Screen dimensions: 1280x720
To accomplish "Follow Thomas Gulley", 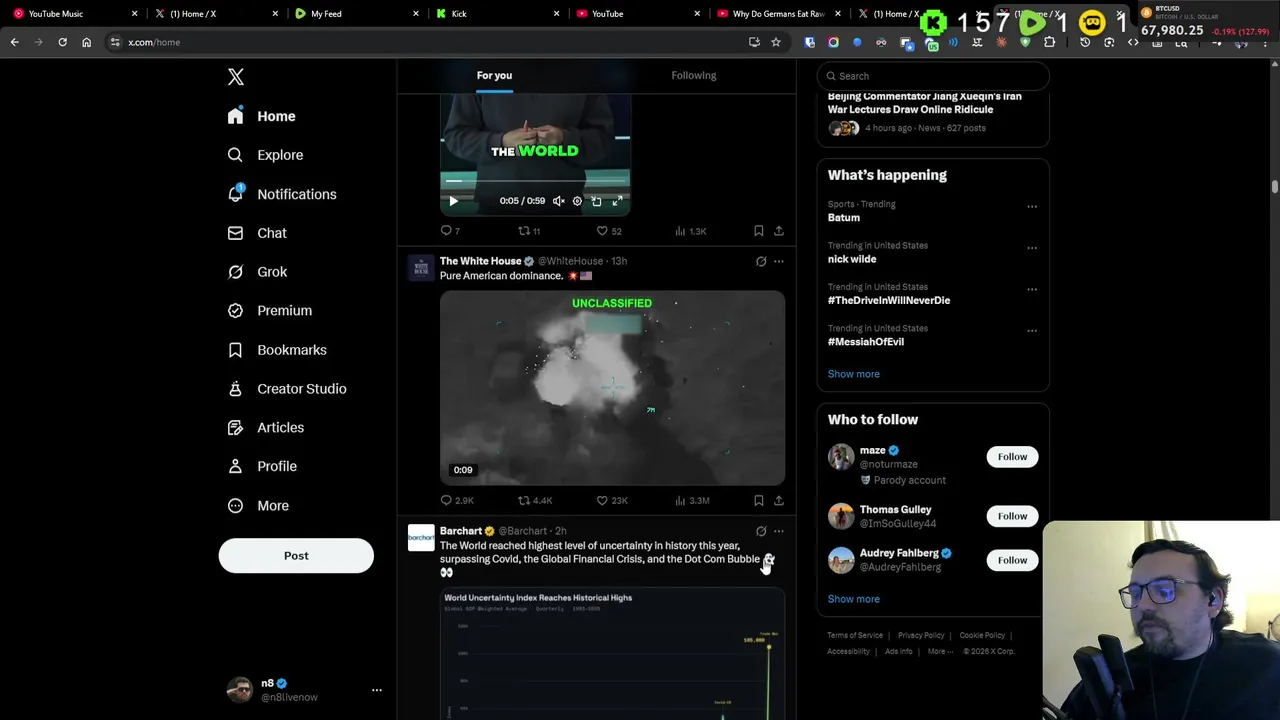I will tap(1012, 516).
